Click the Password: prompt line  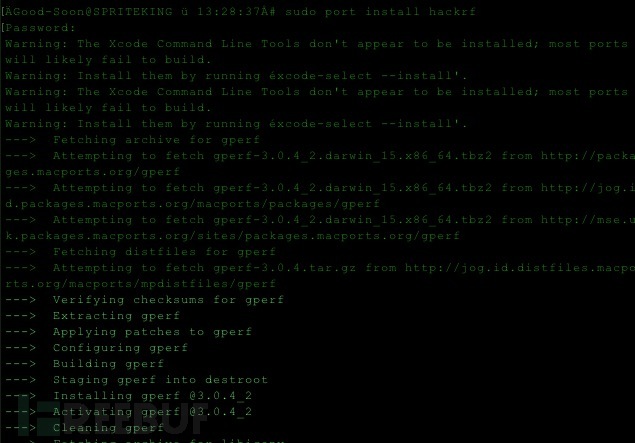coord(38,28)
